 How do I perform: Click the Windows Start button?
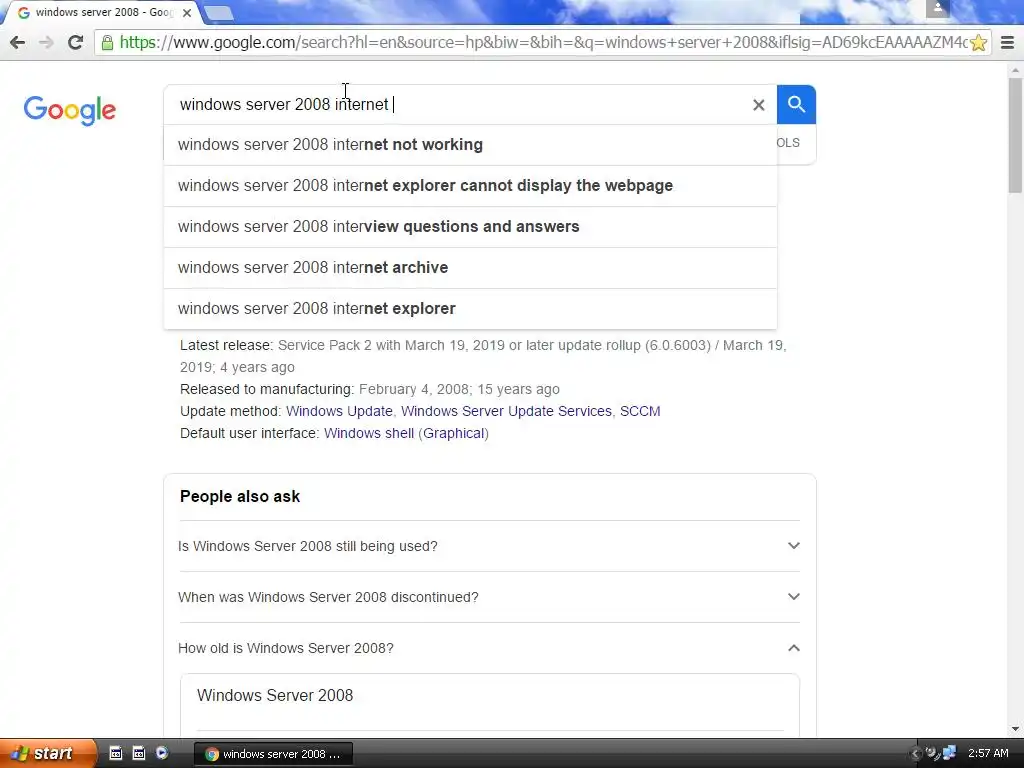pyautogui.click(x=47, y=753)
